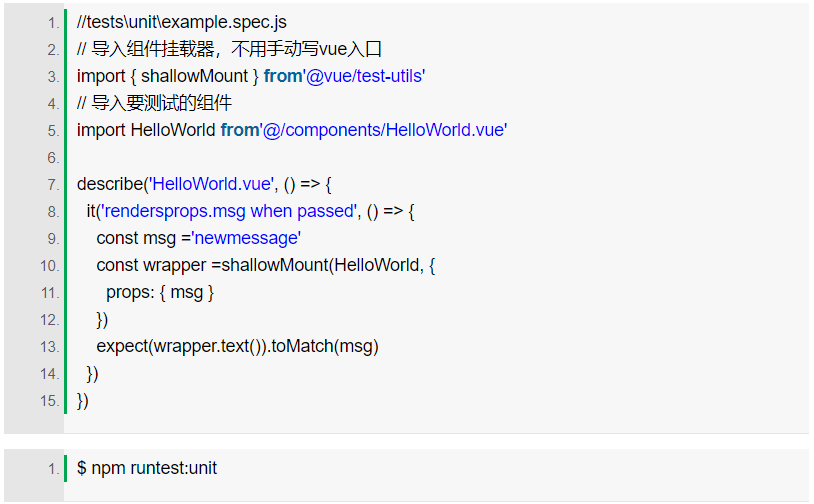Click the first from keyword on line 3
This screenshot has height=504, width=814.
click(283, 76)
